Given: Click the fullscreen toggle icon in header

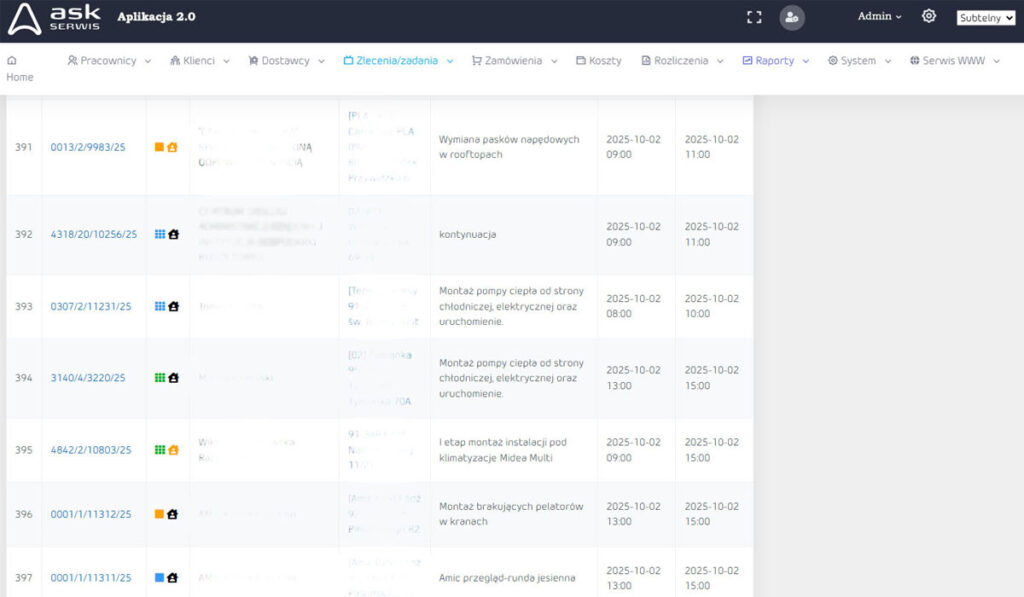Looking at the screenshot, I should 755,17.
